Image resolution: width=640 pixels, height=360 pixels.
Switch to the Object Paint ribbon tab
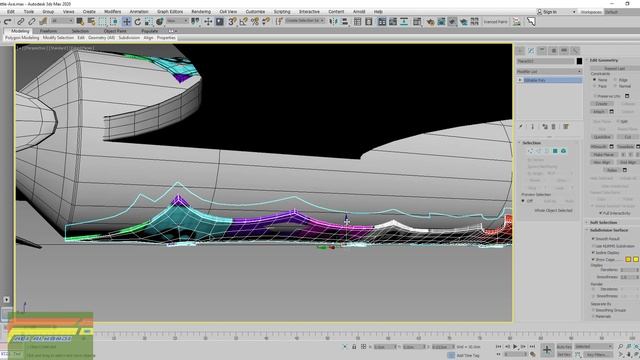115,31
